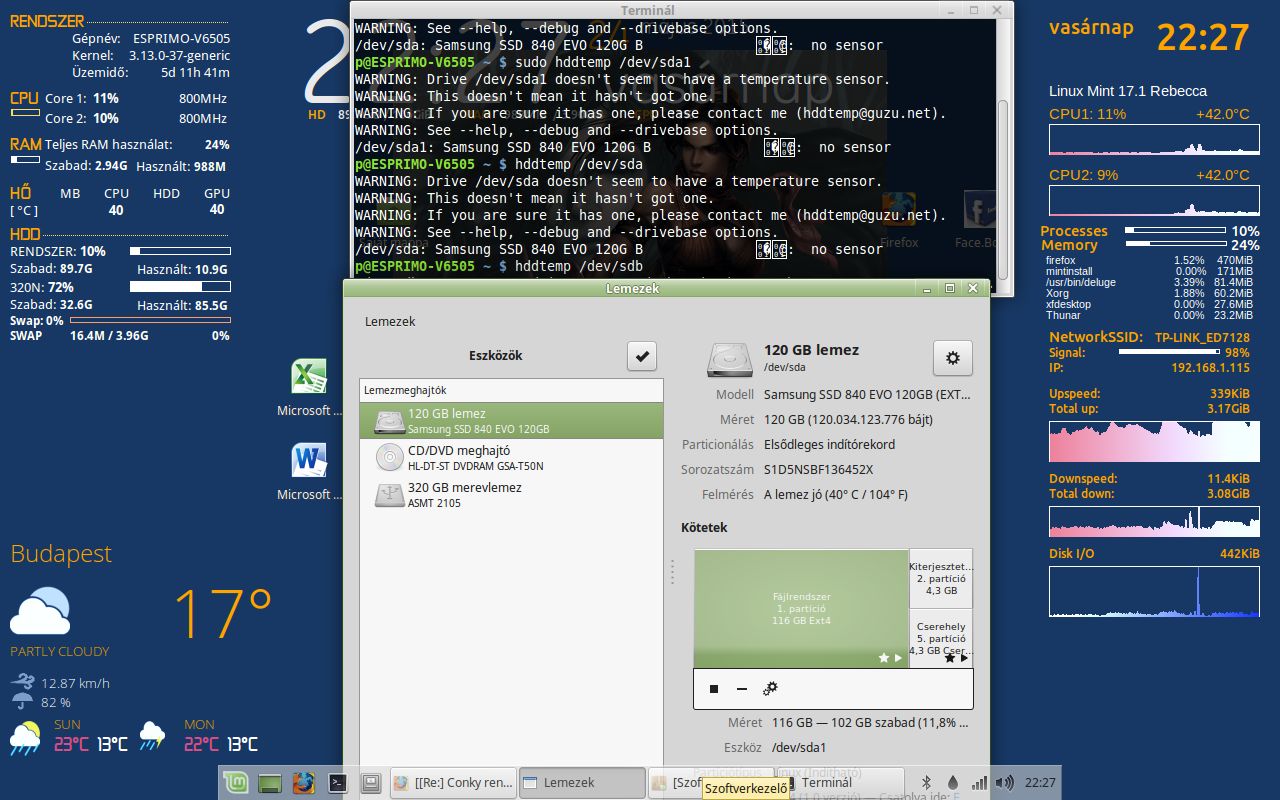Select the Fájlrendszer 1. partíció 116 GB block
The height and width of the screenshot is (800, 1280).
click(801, 608)
